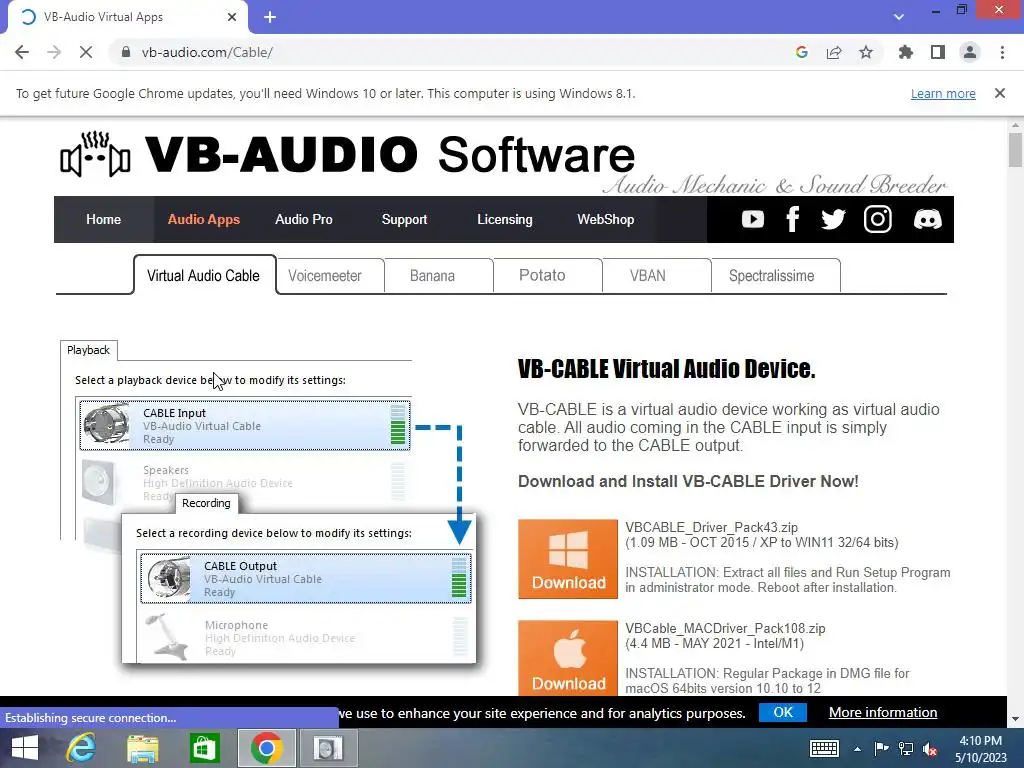Click the scrollbar down arrow

click(1015, 719)
